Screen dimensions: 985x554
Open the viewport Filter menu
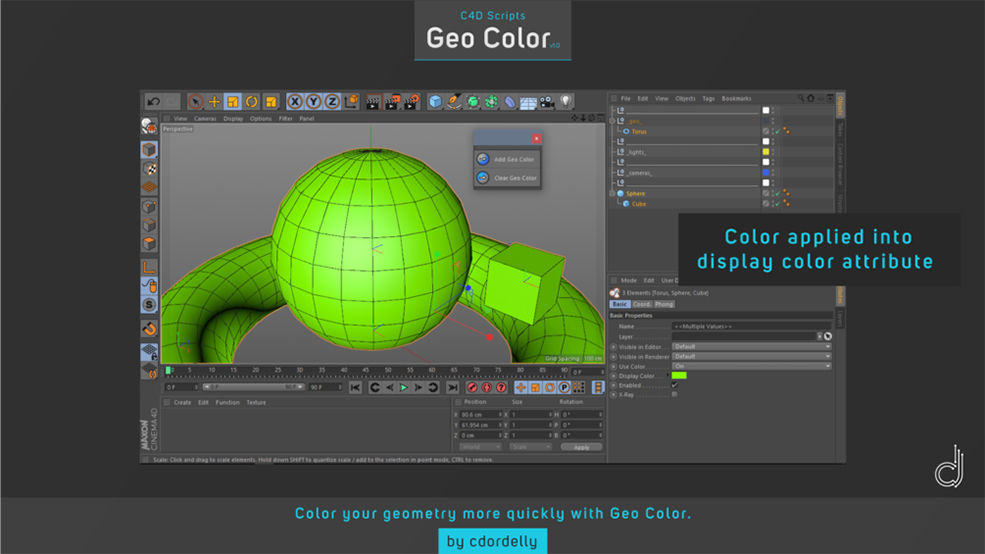(285, 118)
